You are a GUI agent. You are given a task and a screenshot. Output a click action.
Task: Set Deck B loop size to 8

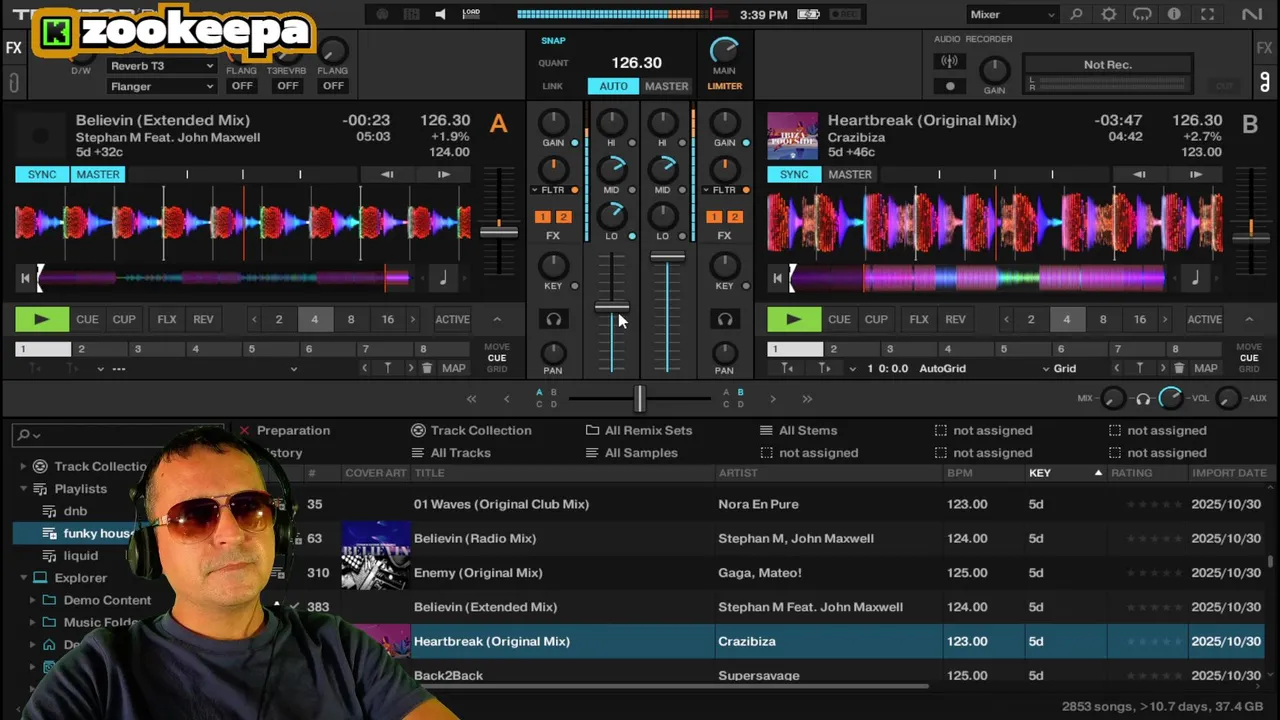coord(1103,319)
